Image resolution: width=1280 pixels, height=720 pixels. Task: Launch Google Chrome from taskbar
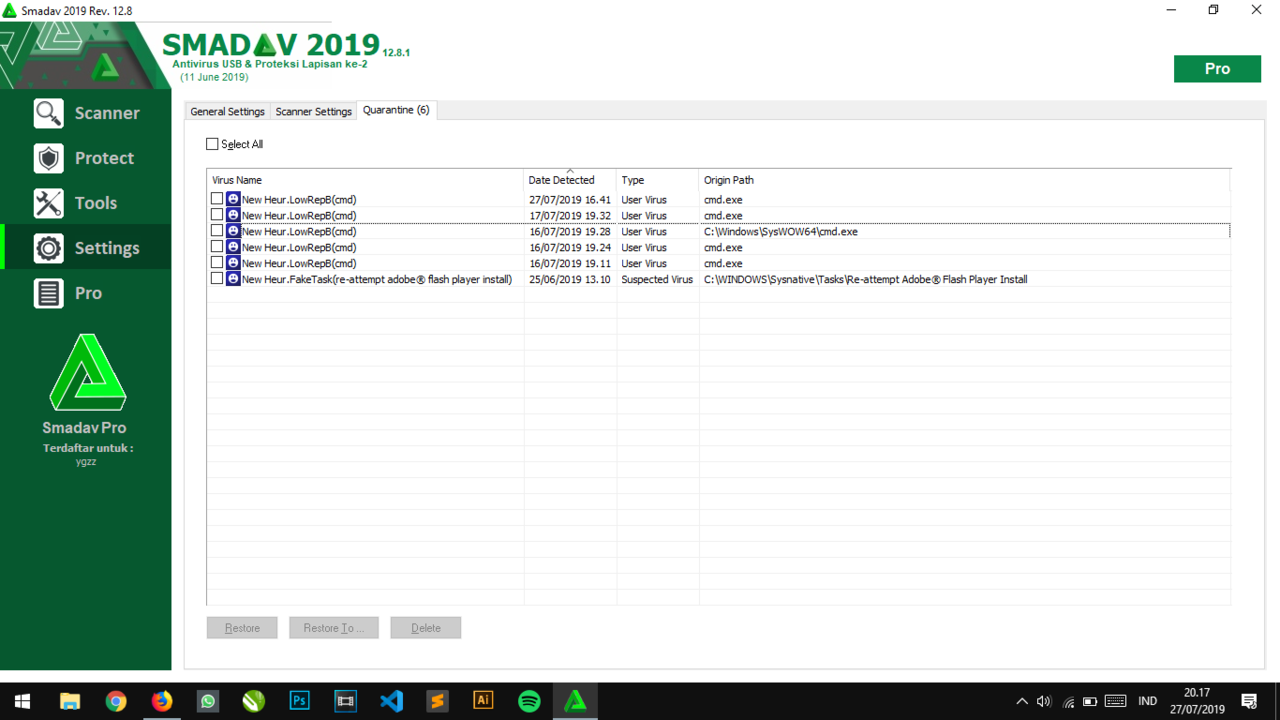point(116,701)
